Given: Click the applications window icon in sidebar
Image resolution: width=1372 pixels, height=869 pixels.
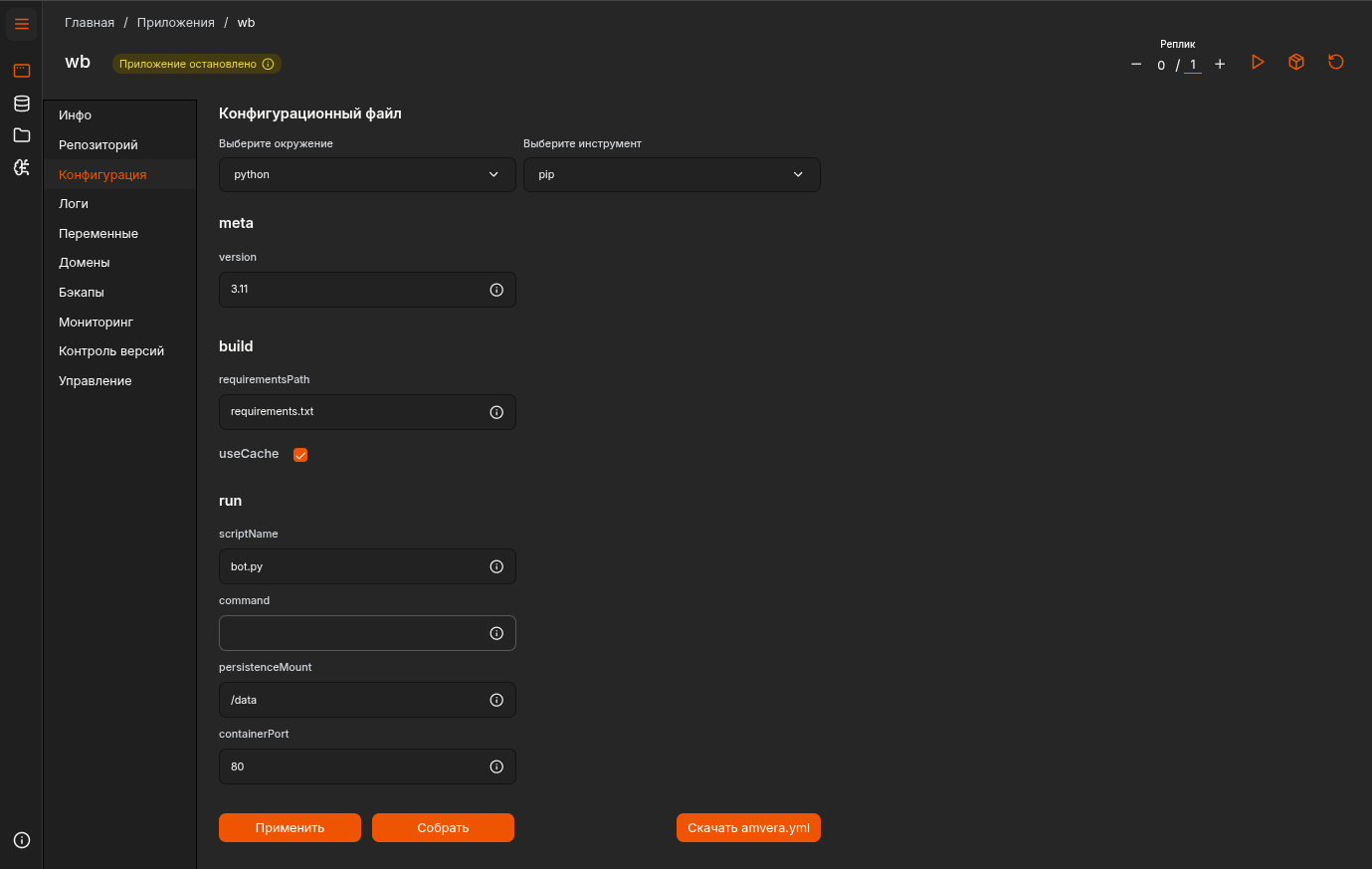Looking at the screenshot, I should [22, 71].
